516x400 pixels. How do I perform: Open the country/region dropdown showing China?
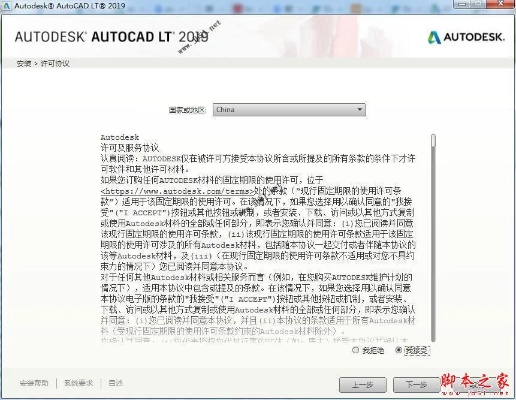(289, 110)
